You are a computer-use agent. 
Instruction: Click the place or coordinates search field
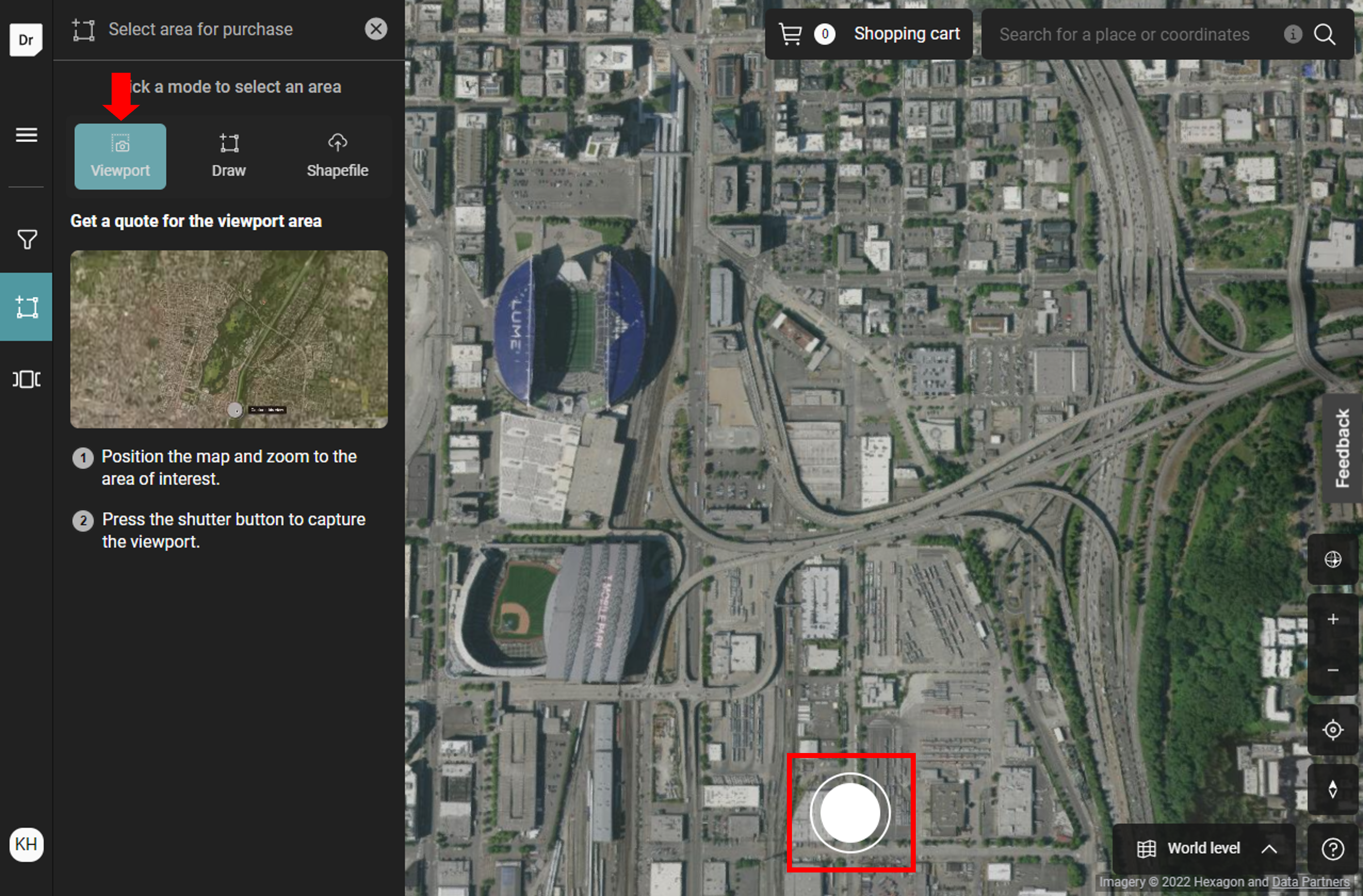1124,34
